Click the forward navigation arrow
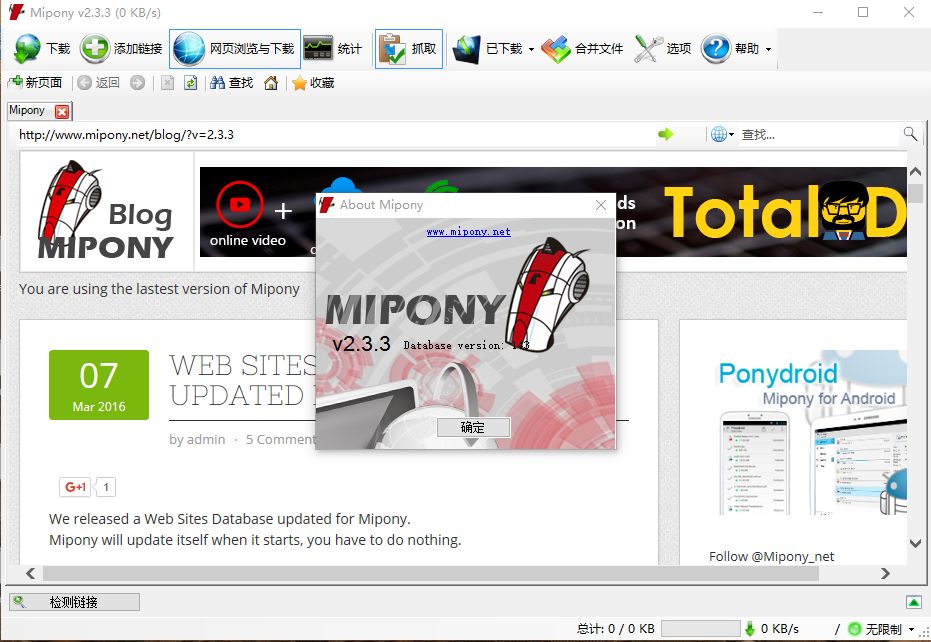 tap(137, 83)
